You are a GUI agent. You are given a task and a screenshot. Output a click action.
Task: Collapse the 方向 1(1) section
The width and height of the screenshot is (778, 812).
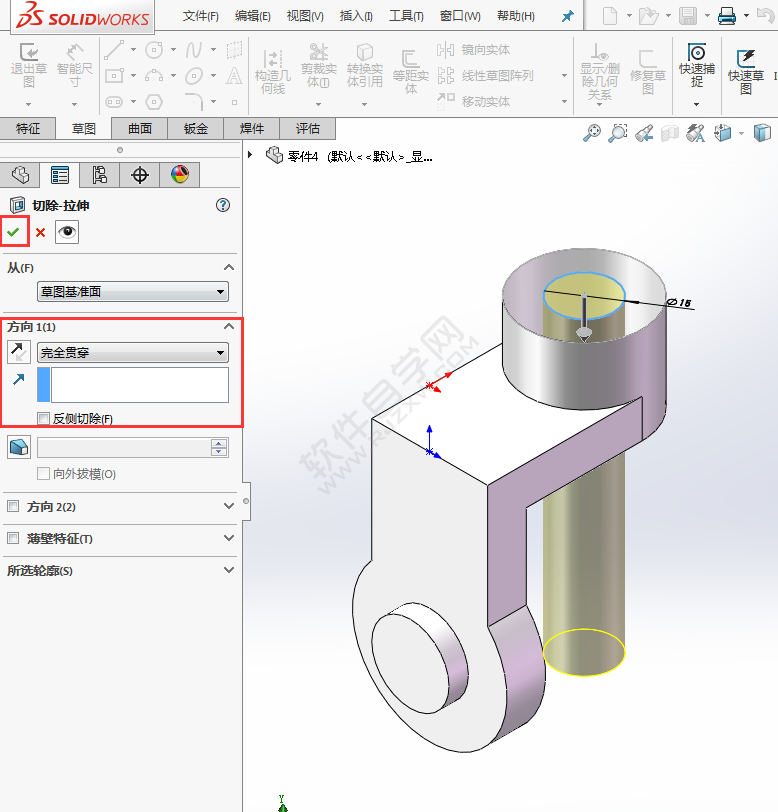tap(228, 326)
